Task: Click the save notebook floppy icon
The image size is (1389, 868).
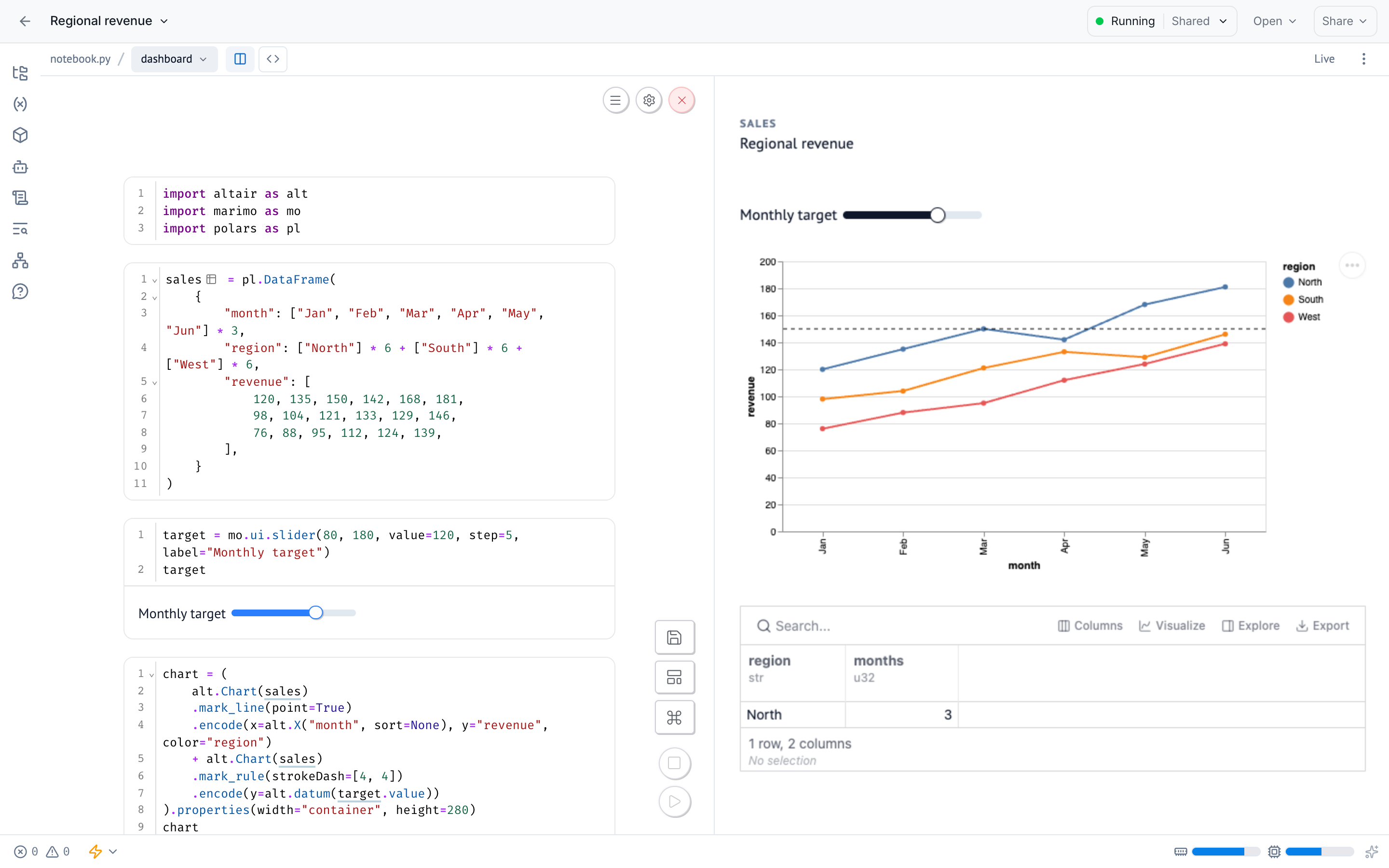Action: click(674, 637)
